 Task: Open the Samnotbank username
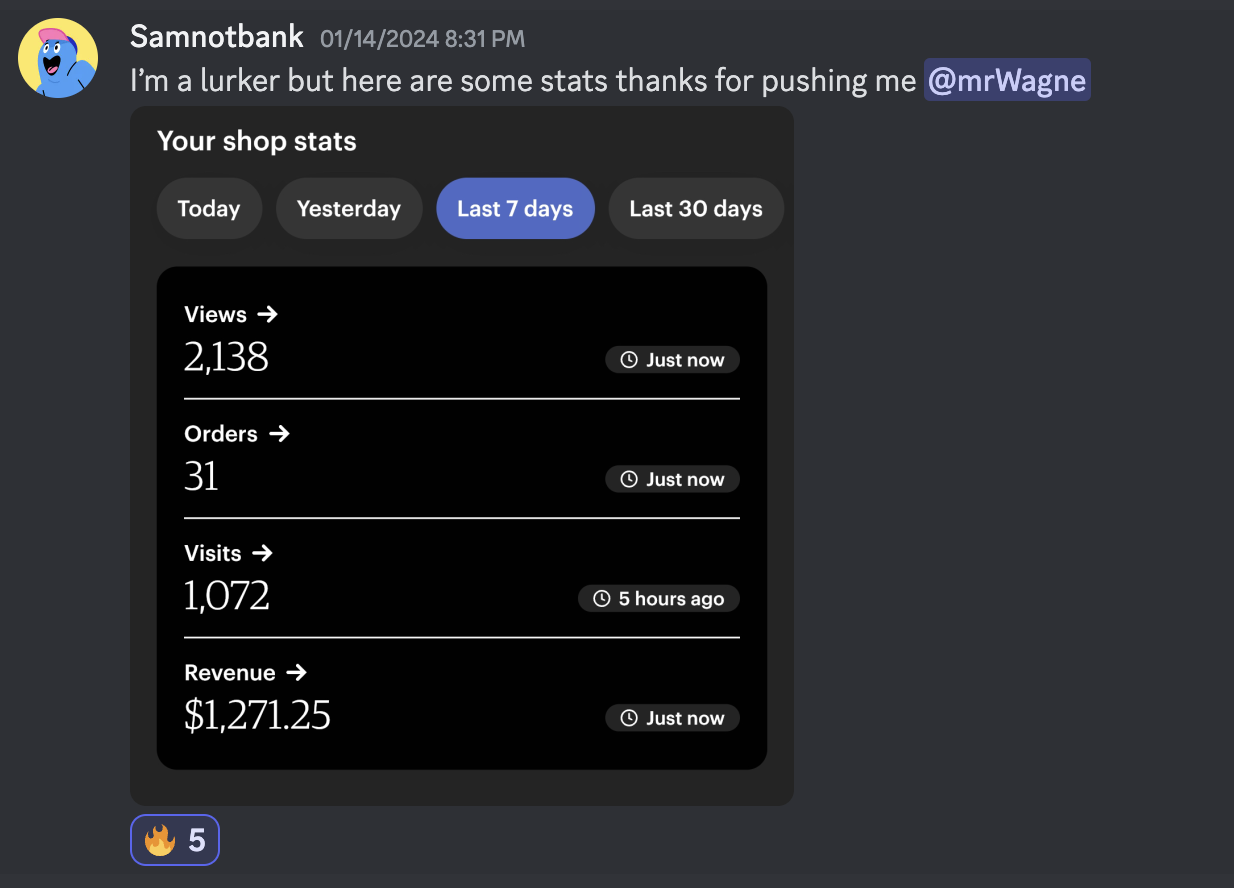point(217,37)
